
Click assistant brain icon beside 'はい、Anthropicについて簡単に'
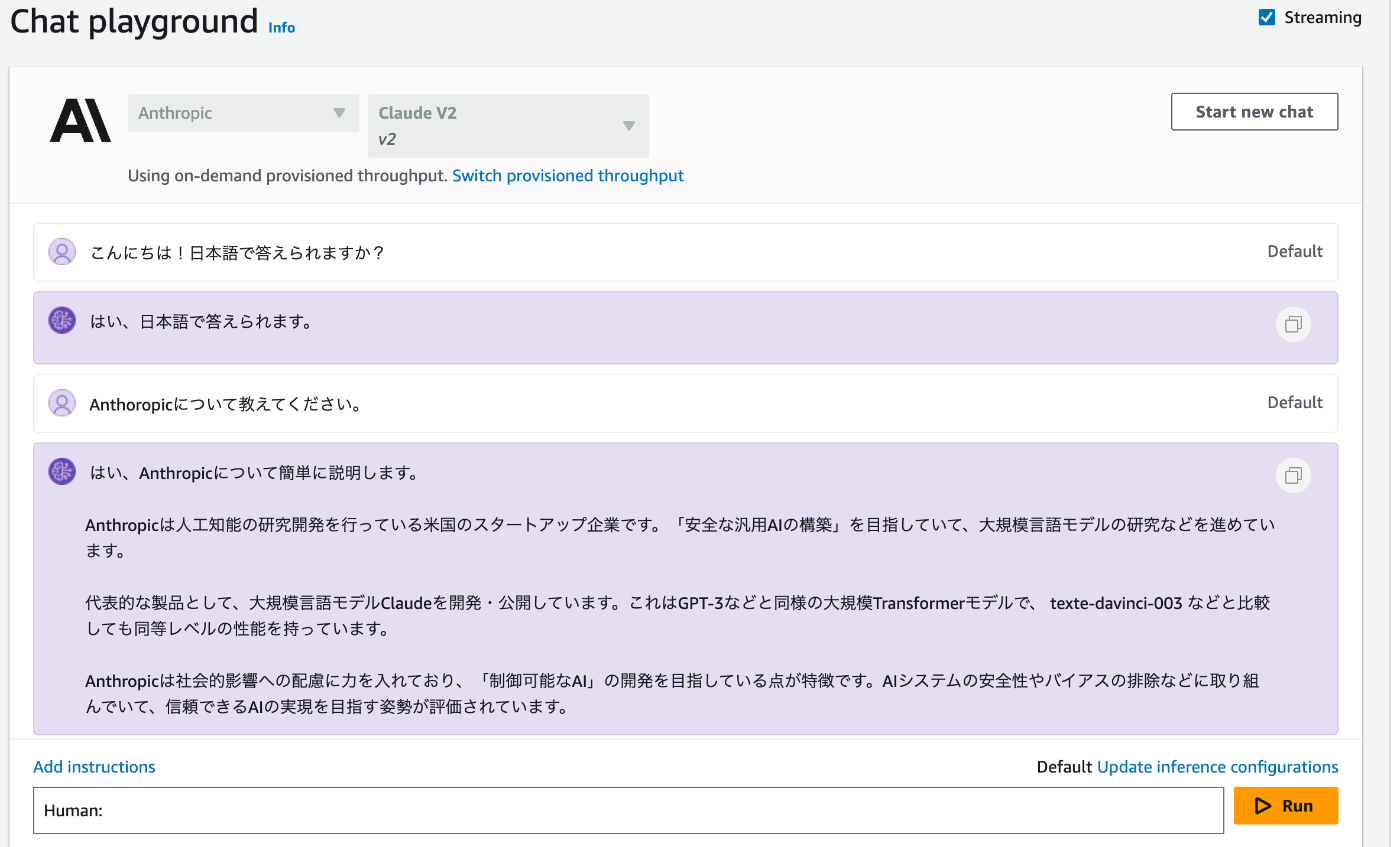62,471
